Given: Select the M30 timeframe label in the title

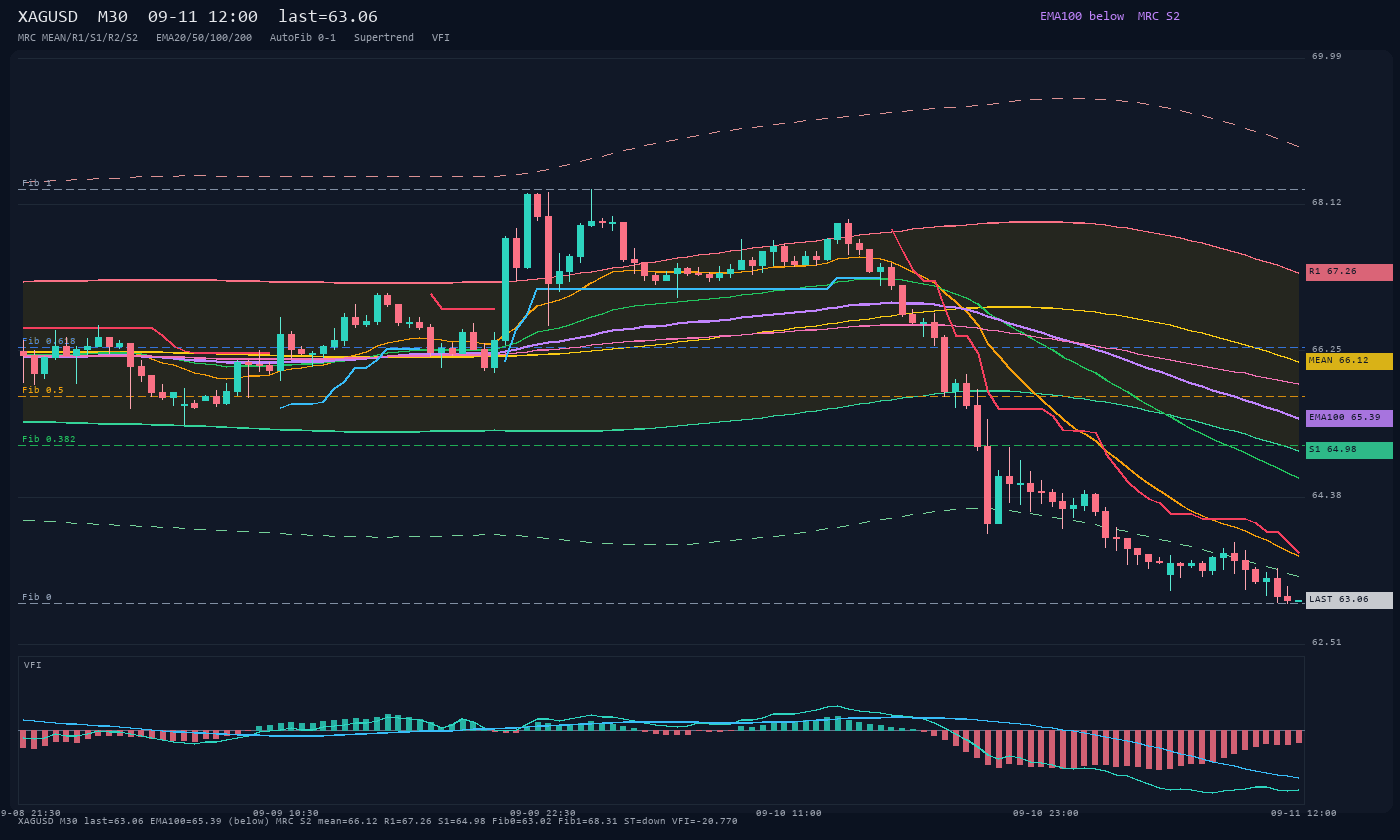Looking at the screenshot, I should click(x=113, y=16).
